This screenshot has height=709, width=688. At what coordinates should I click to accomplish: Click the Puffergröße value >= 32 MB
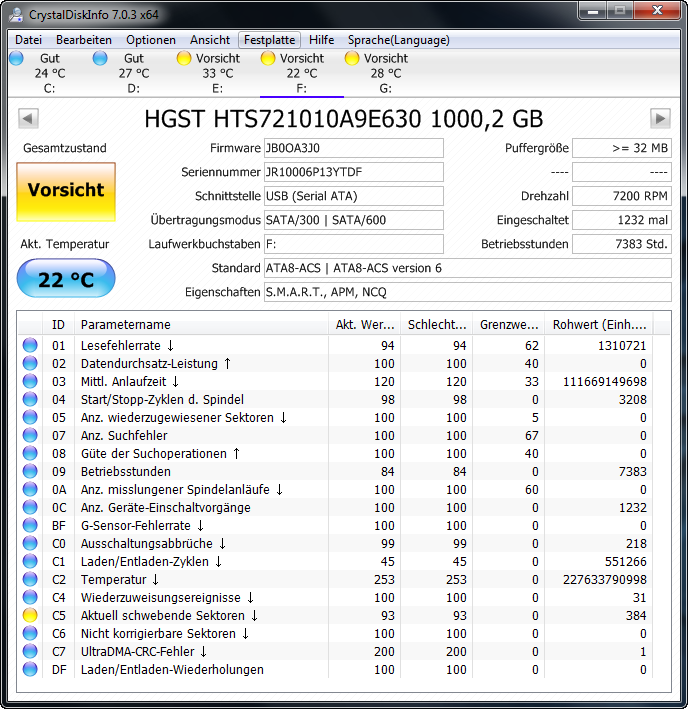[622, 148]
